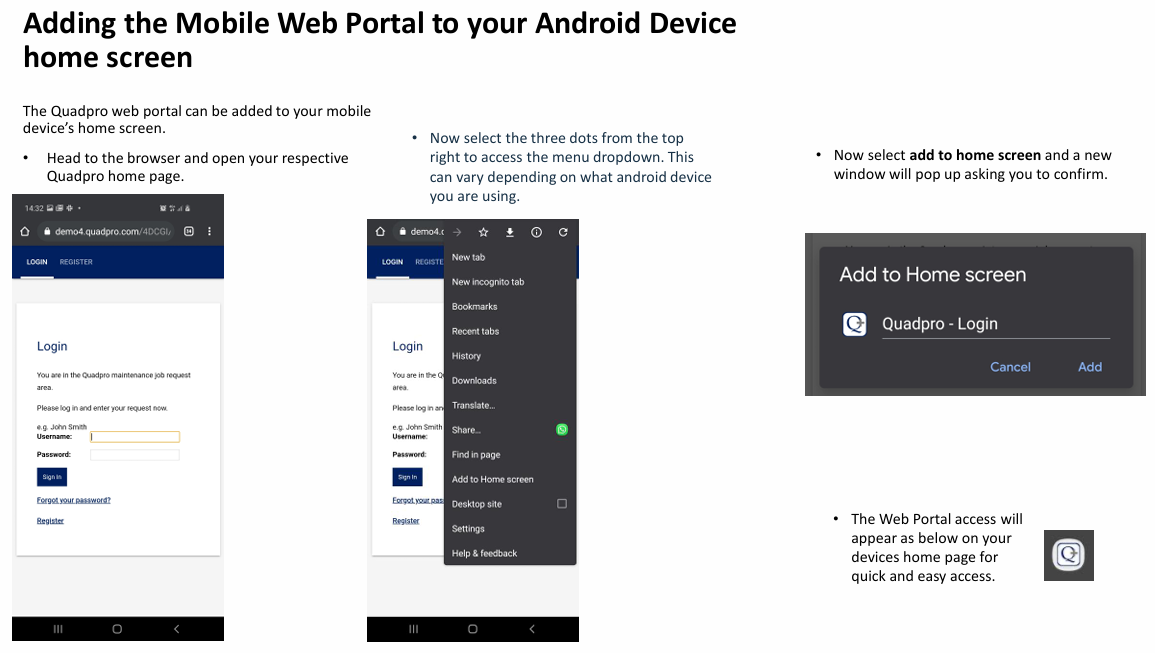
Task: Click into the Password input field
Action: pos(135,455)
